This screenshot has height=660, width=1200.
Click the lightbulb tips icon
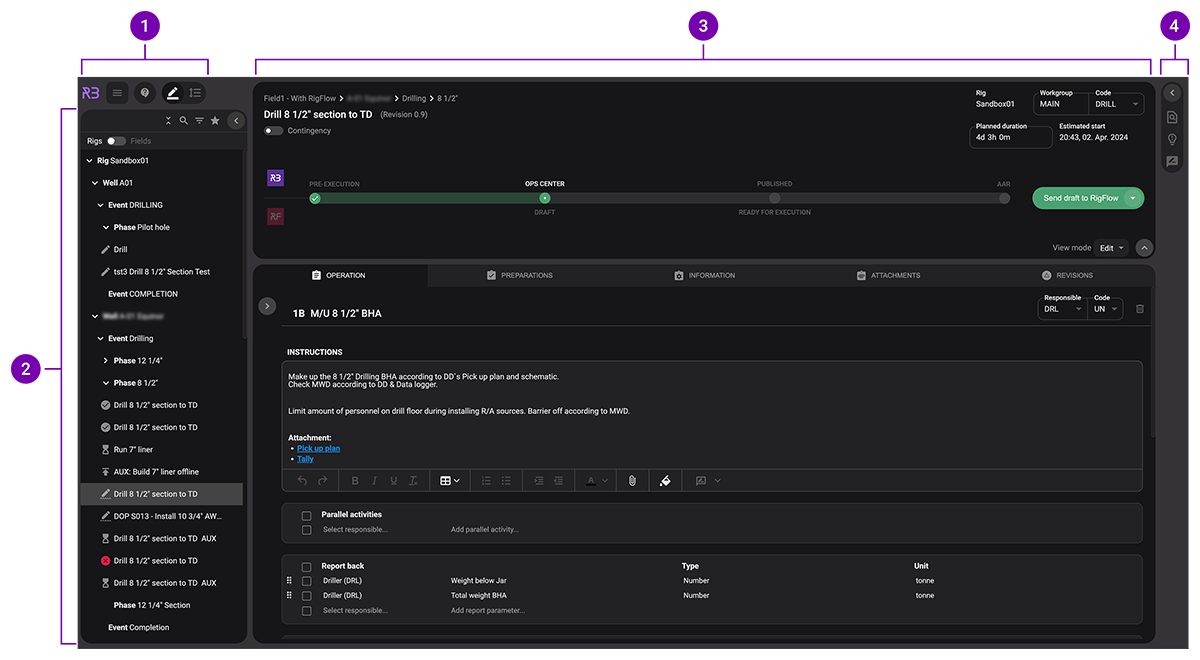1172,139
